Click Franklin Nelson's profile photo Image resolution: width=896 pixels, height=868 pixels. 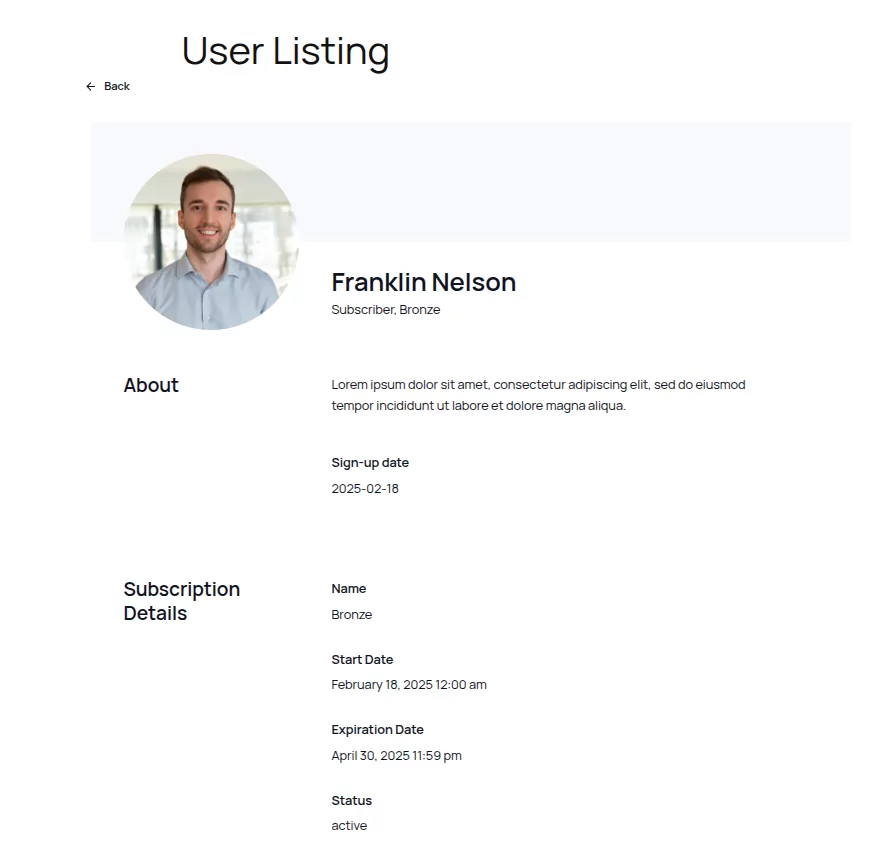tap(211, 242)
